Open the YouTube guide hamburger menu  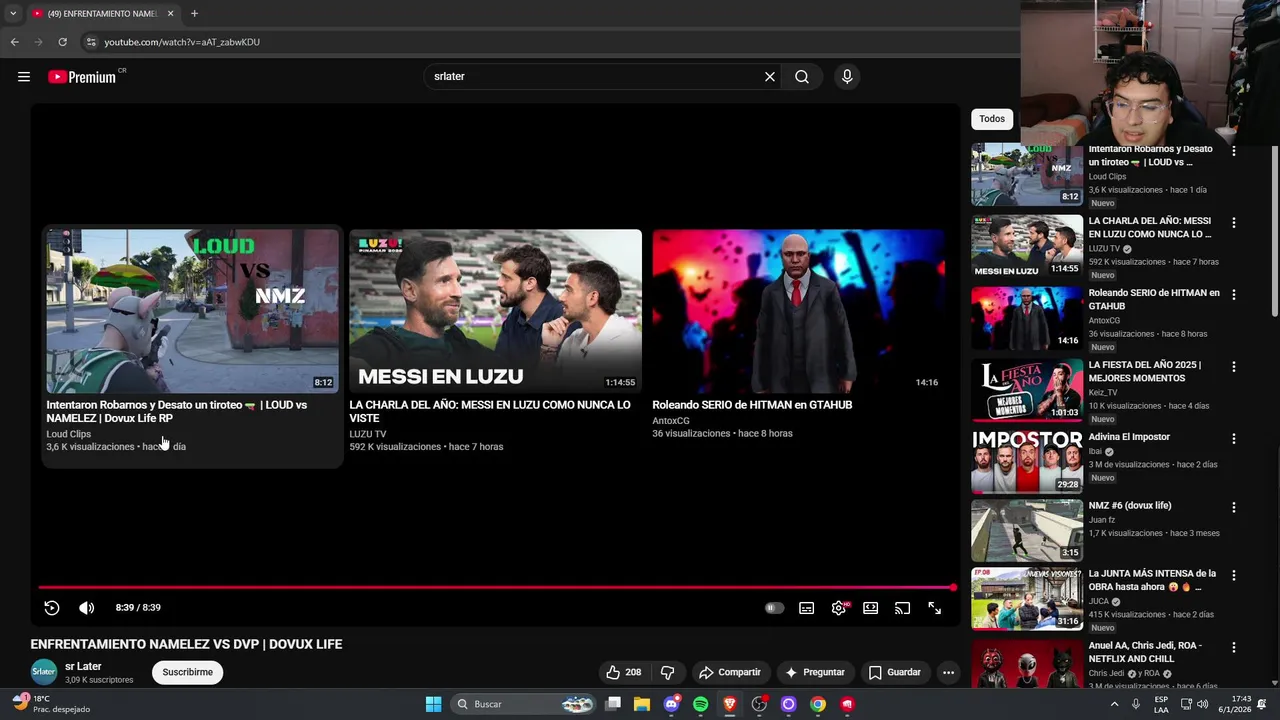[24, 77]
